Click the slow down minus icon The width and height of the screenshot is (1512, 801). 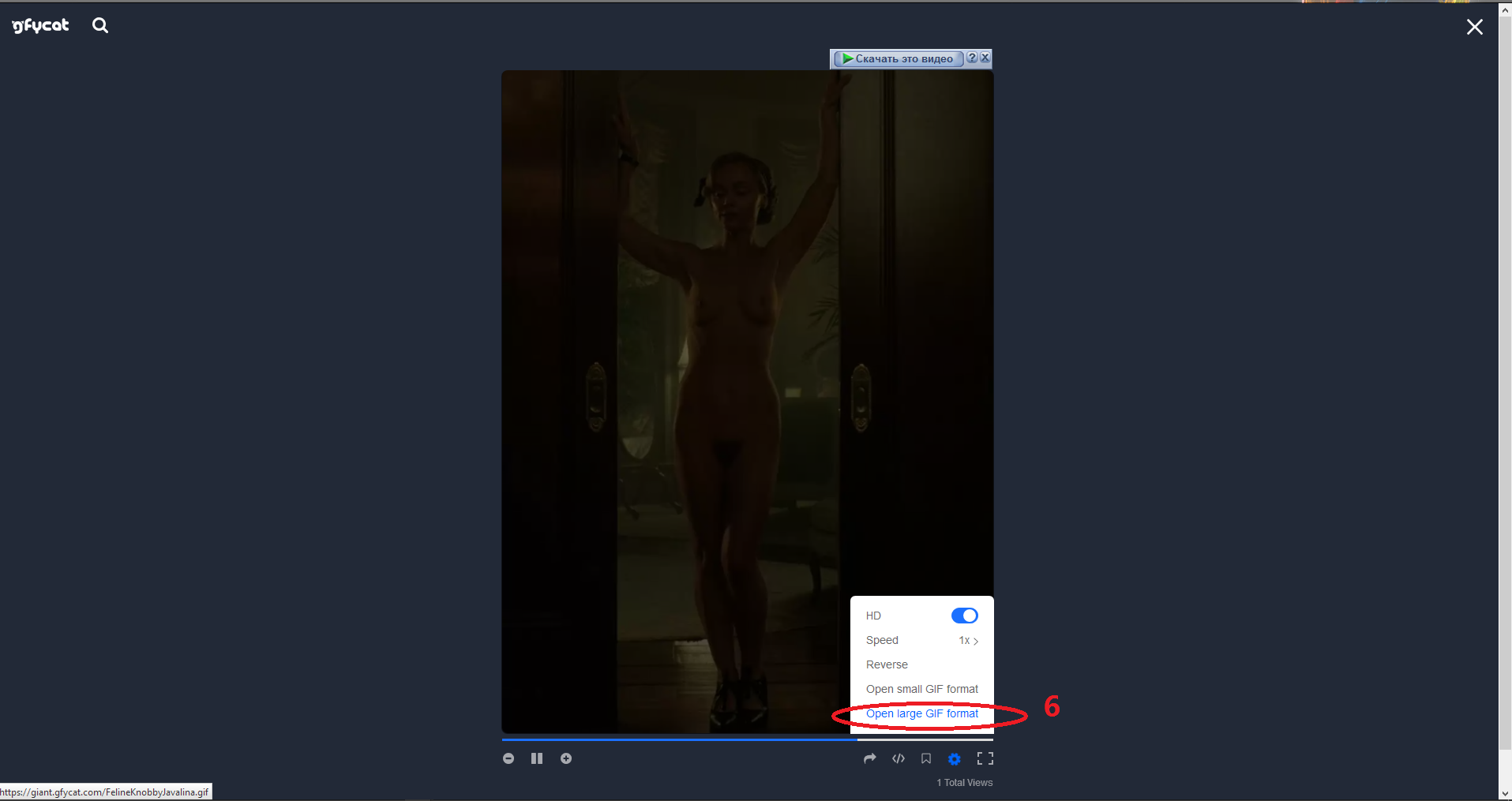[x=508, y=758]
